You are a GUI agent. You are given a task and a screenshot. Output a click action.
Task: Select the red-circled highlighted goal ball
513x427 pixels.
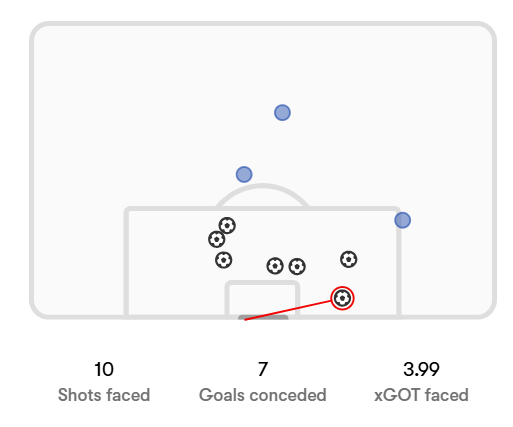[342, 298]
